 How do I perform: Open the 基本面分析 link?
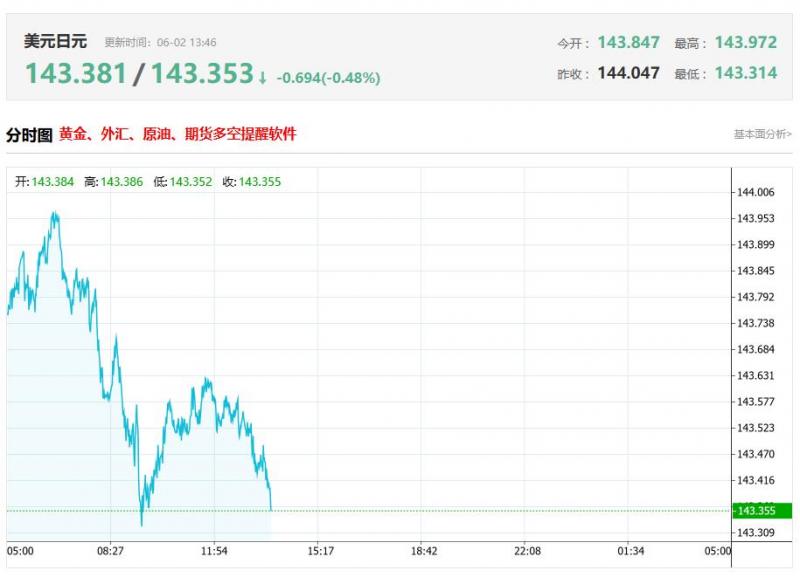[762, 134]
